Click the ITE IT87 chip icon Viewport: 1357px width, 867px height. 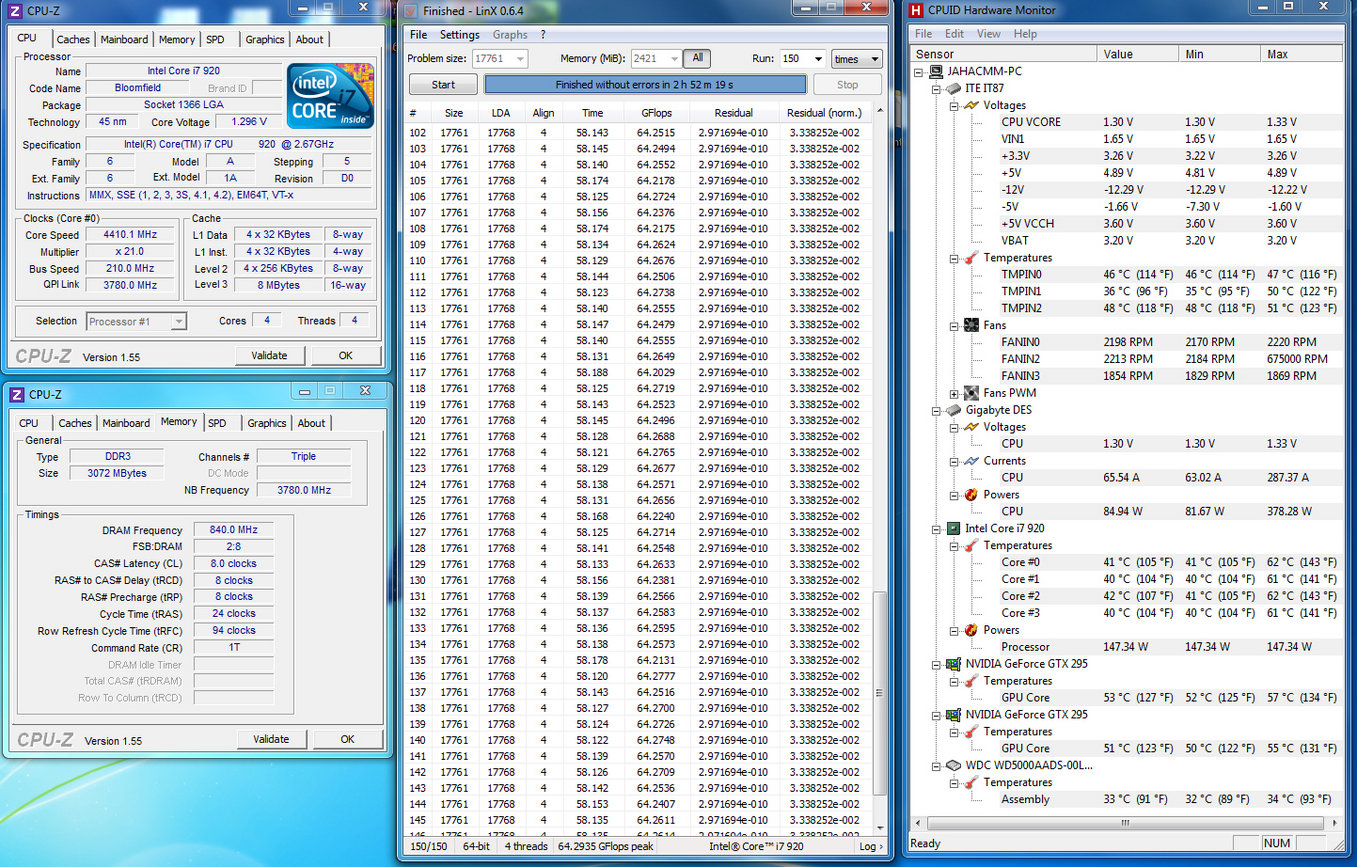pyautogui.click(x=952, y=89)
